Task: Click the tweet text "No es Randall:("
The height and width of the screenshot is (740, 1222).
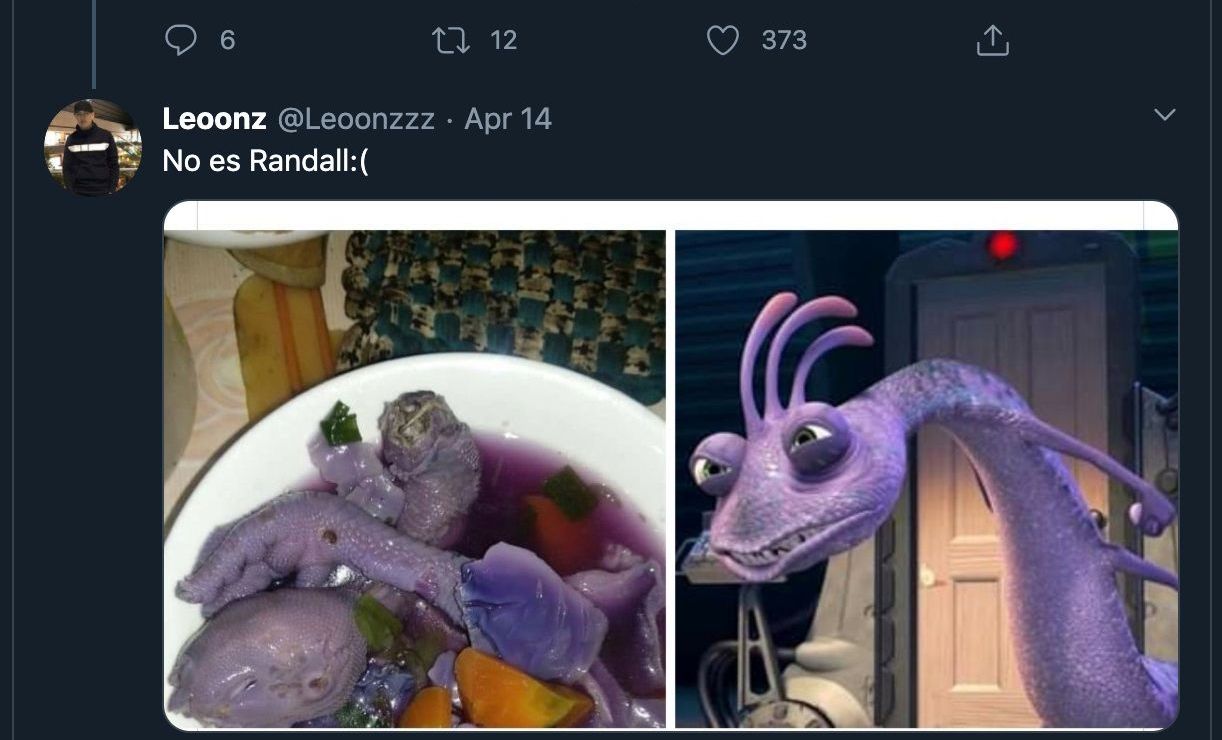Action: (265, 160)
